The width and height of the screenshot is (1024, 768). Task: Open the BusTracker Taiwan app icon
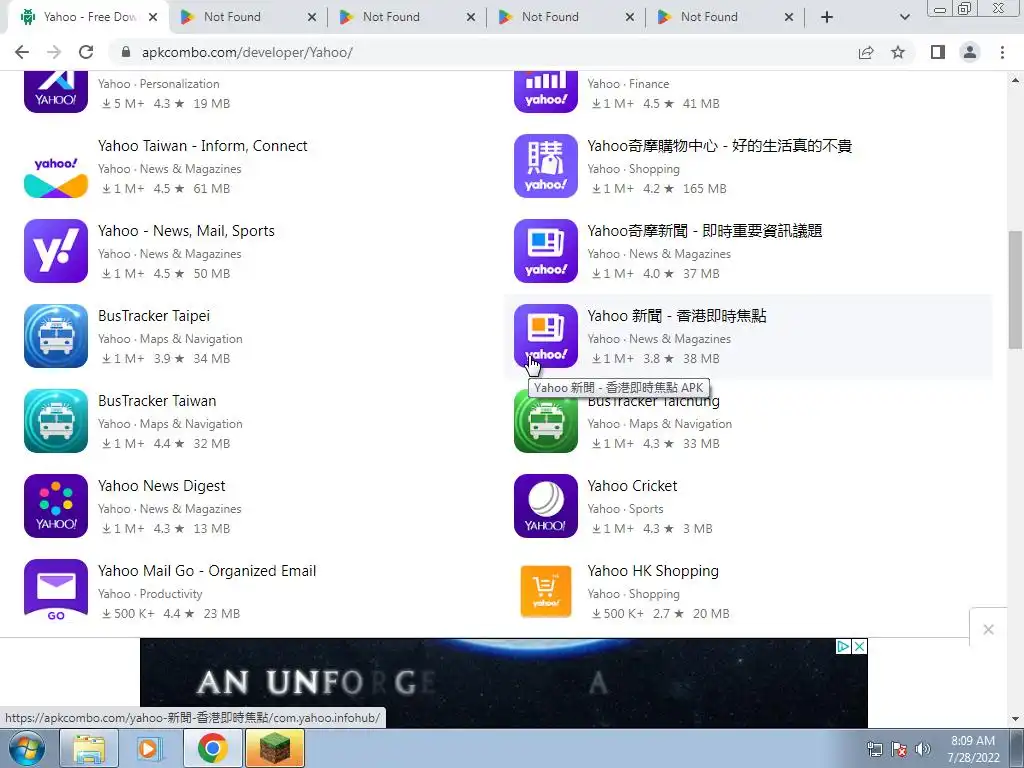56,421
